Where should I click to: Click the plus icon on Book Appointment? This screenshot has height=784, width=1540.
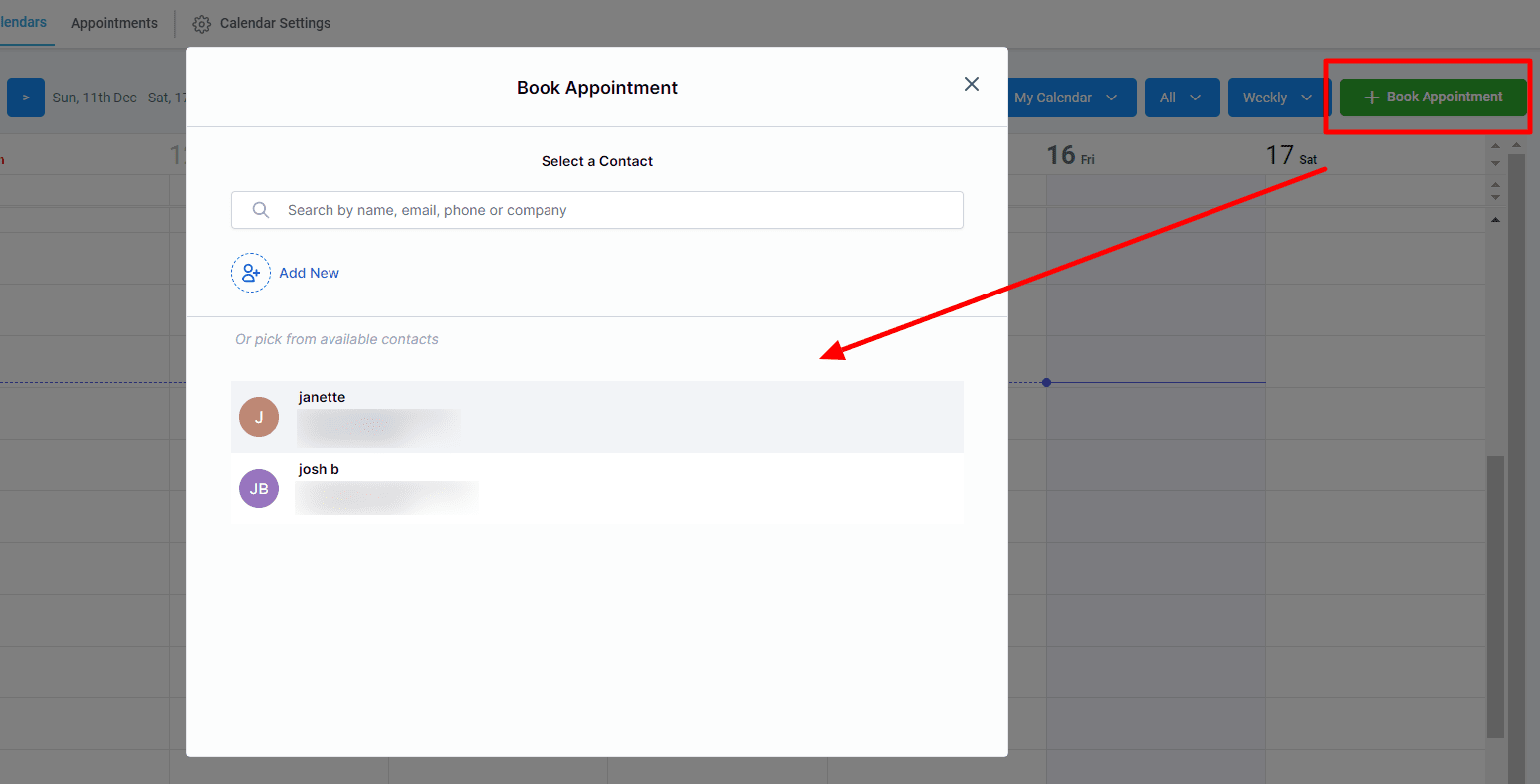point(1371,98)
